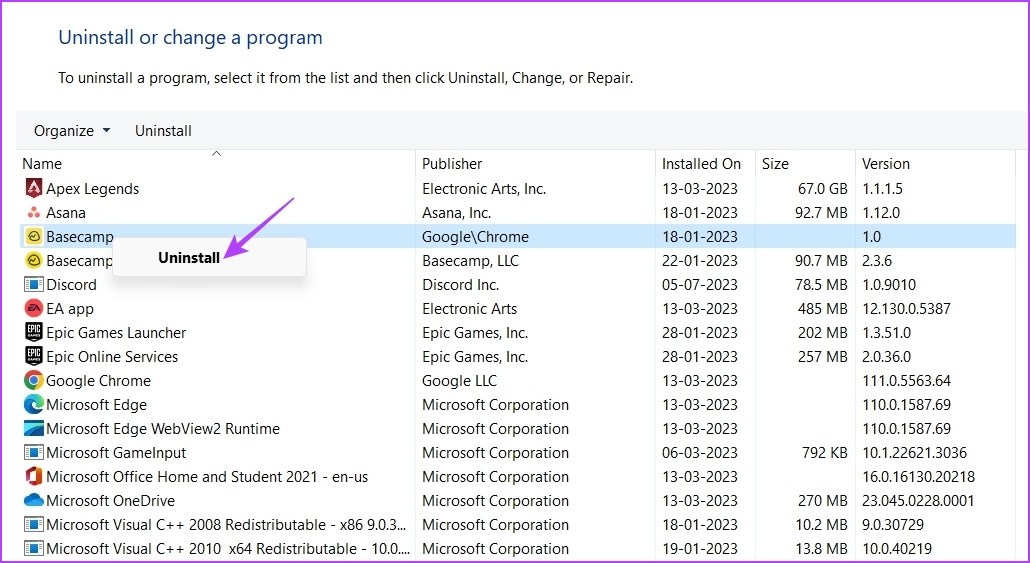Select Visual C++ 2008 Redistributable x86

pyautogui.click(x=227, y=525)
